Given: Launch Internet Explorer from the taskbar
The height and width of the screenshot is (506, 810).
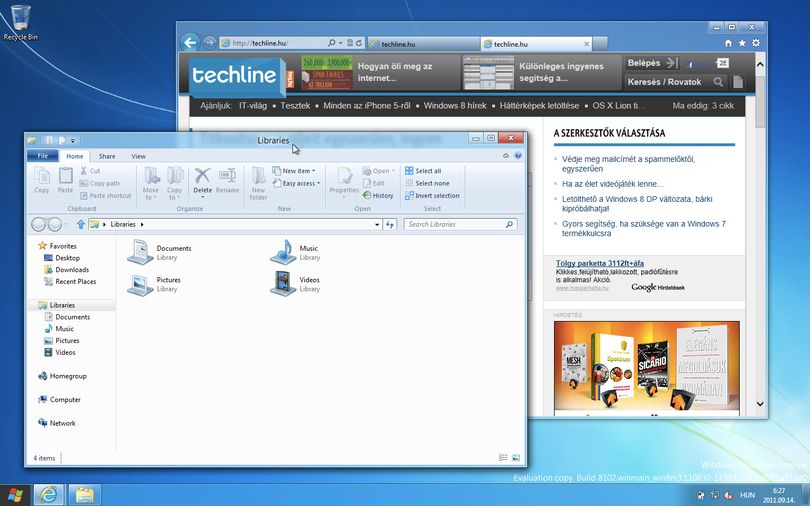Looking at the screenshot, I should pyautogui.click(x=49, y=495).
